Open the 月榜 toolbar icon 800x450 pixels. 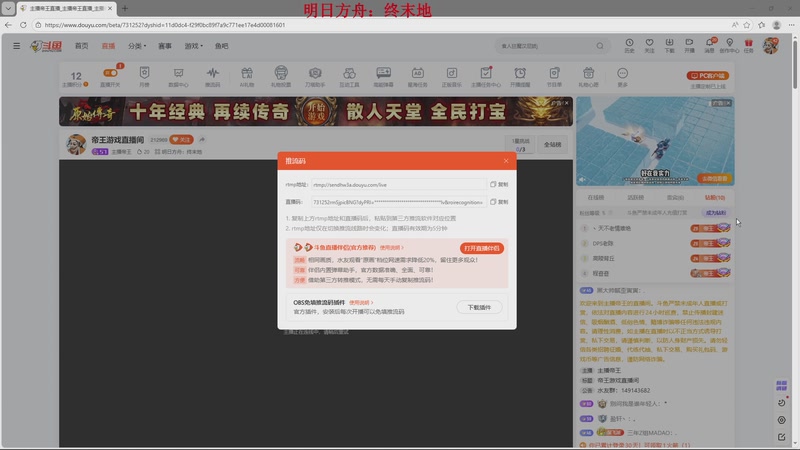click(x=144, y=77)
